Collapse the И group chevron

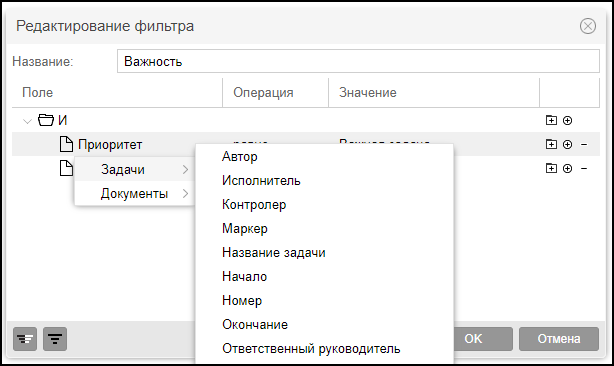pyautogui.click(x=27, y=121)
